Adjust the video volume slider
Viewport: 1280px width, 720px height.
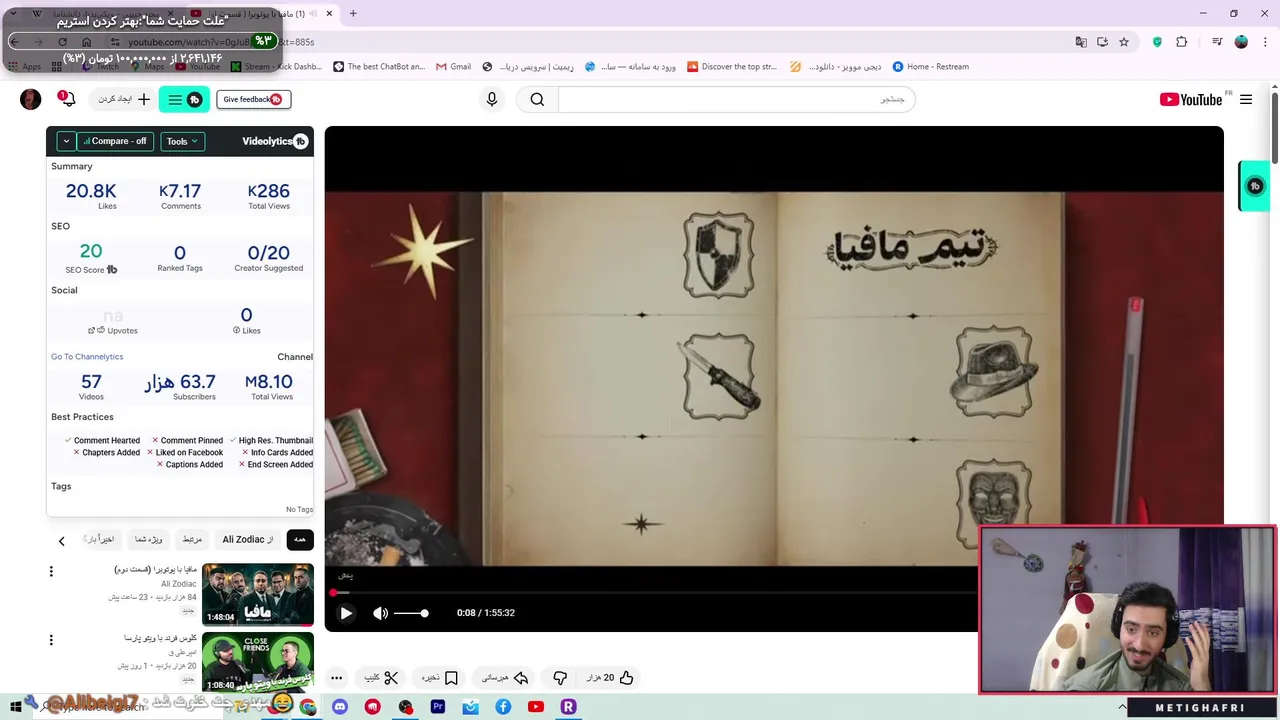[x=411, y=613]
